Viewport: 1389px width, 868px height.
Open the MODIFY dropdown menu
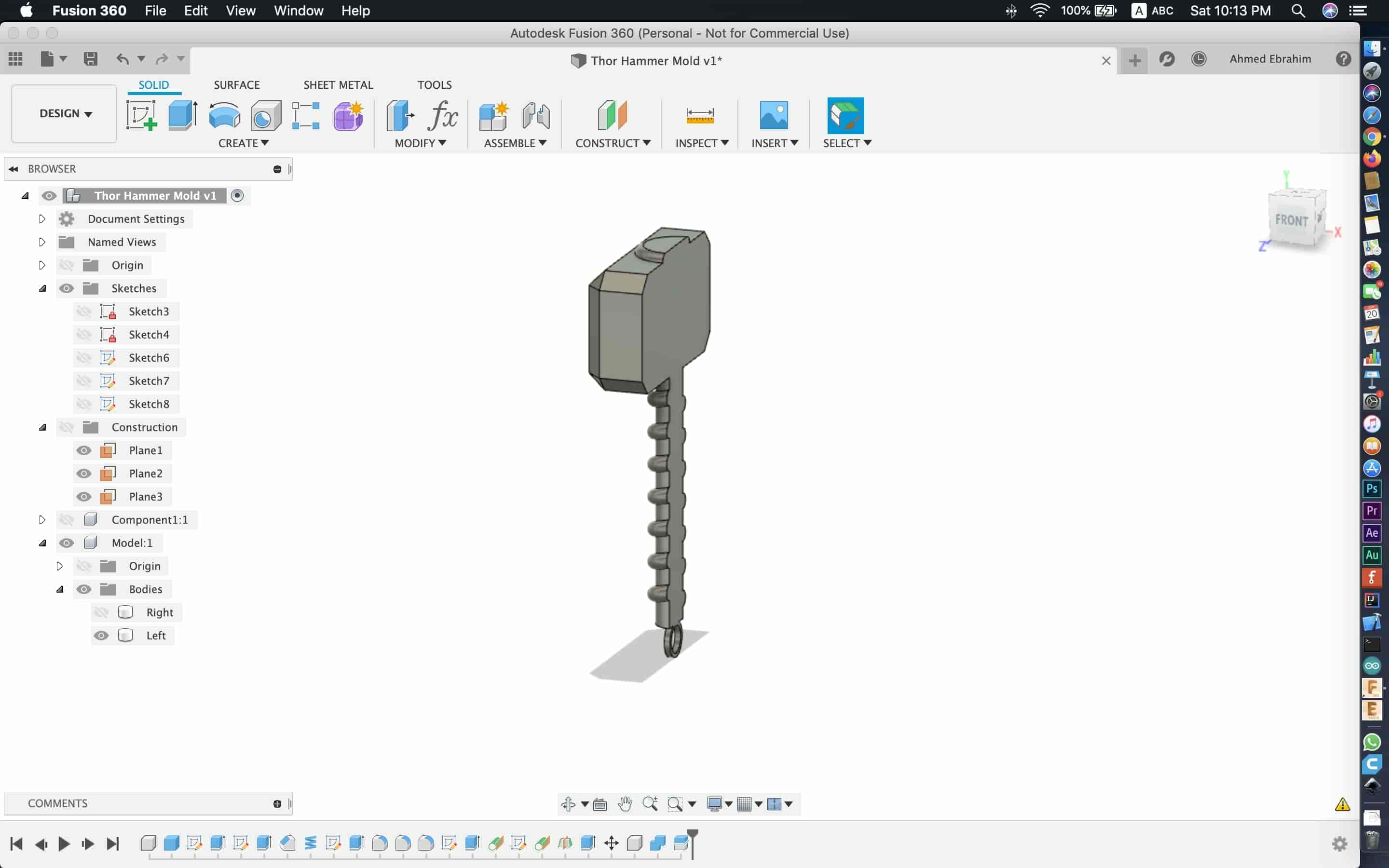point(420,143)
